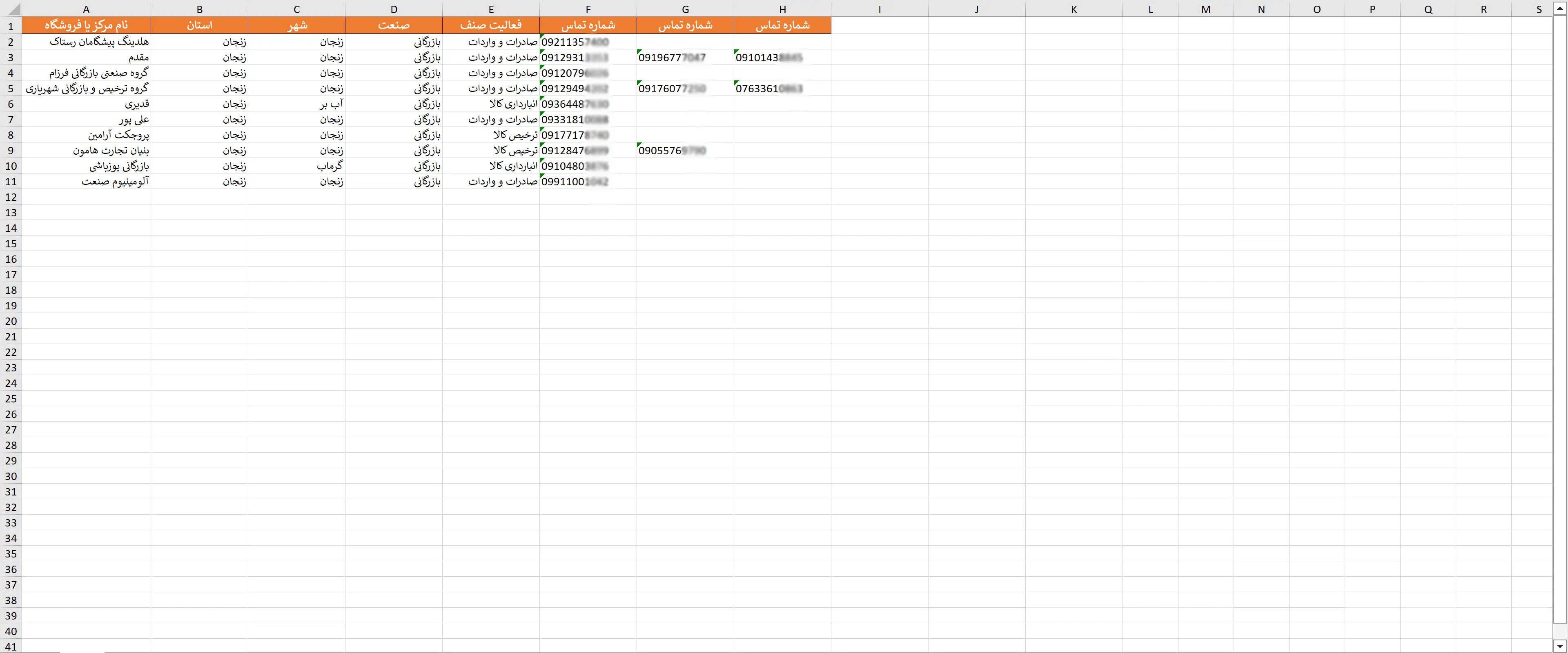
Task: Select column header B
Action: 199,9
